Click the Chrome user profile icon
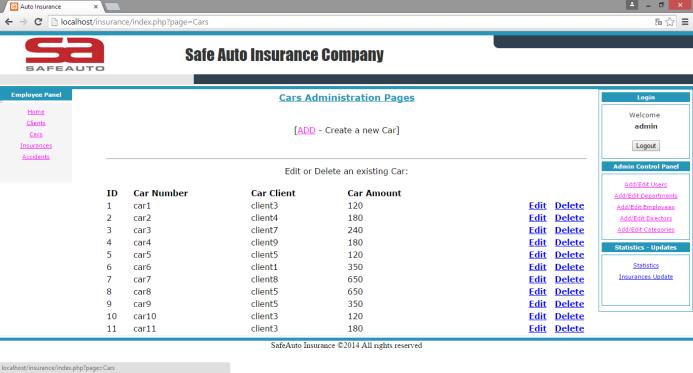 pyautogui.click(x=632, y=5)
